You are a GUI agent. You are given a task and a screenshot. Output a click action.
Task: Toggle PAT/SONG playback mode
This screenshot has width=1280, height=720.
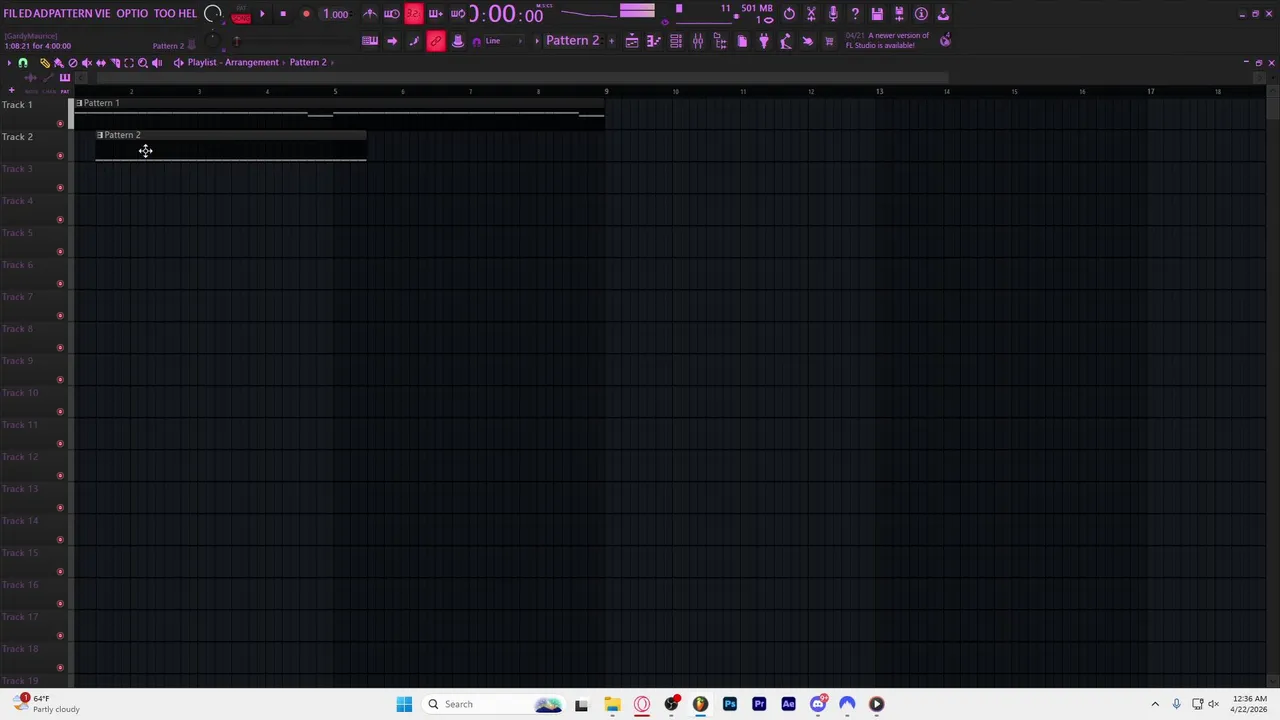[241, 14]
